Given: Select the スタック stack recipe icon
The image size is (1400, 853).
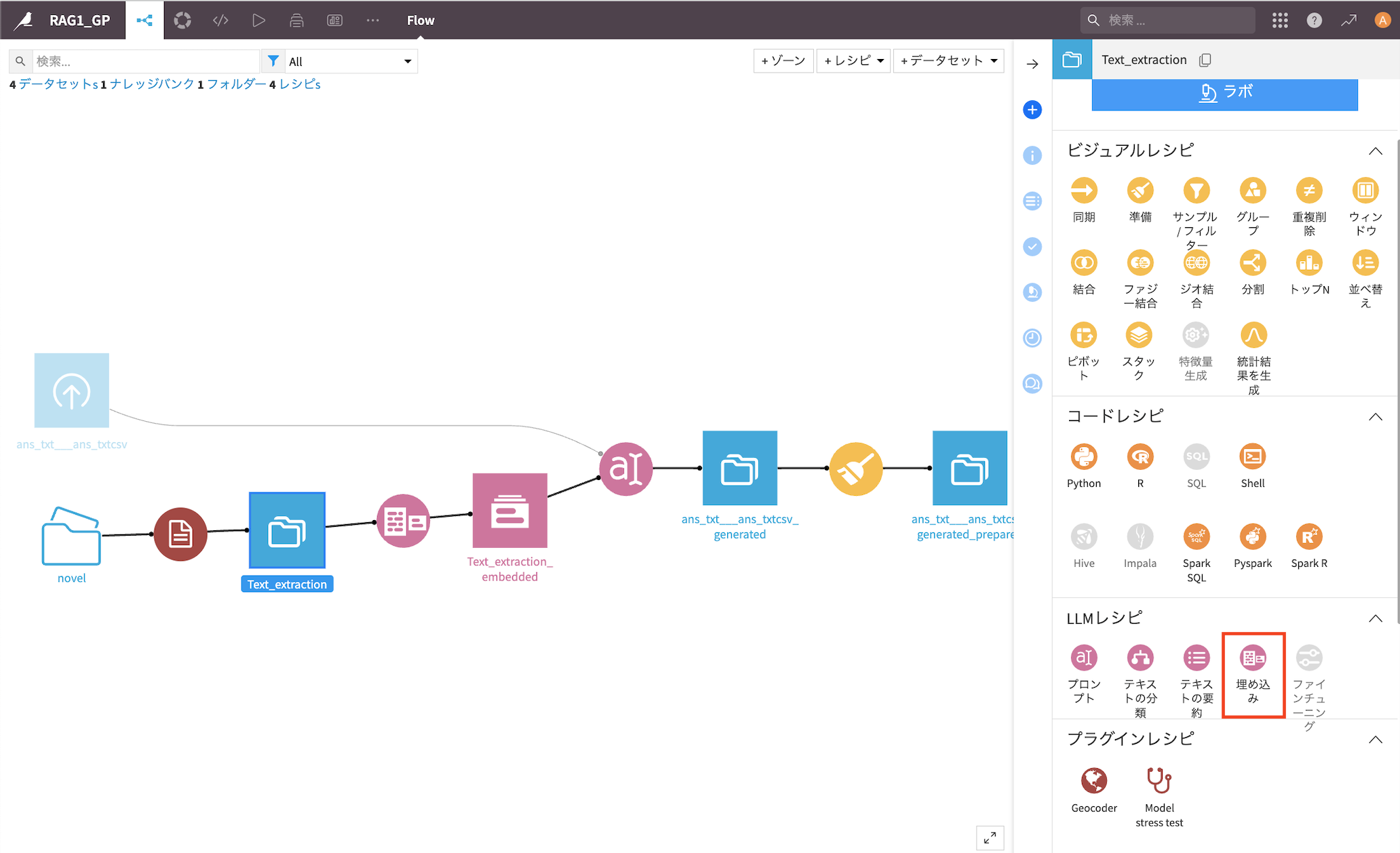Looking at the screenshot, I should (x=1139, y=336).
